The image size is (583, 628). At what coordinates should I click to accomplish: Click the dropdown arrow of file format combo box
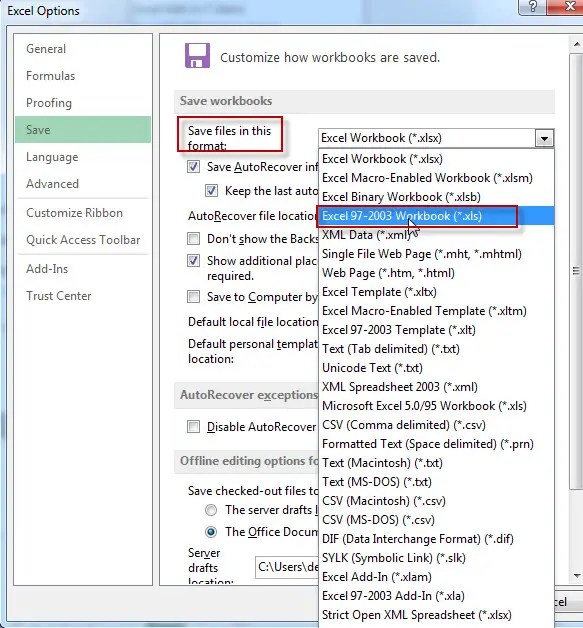click(544, 139)
